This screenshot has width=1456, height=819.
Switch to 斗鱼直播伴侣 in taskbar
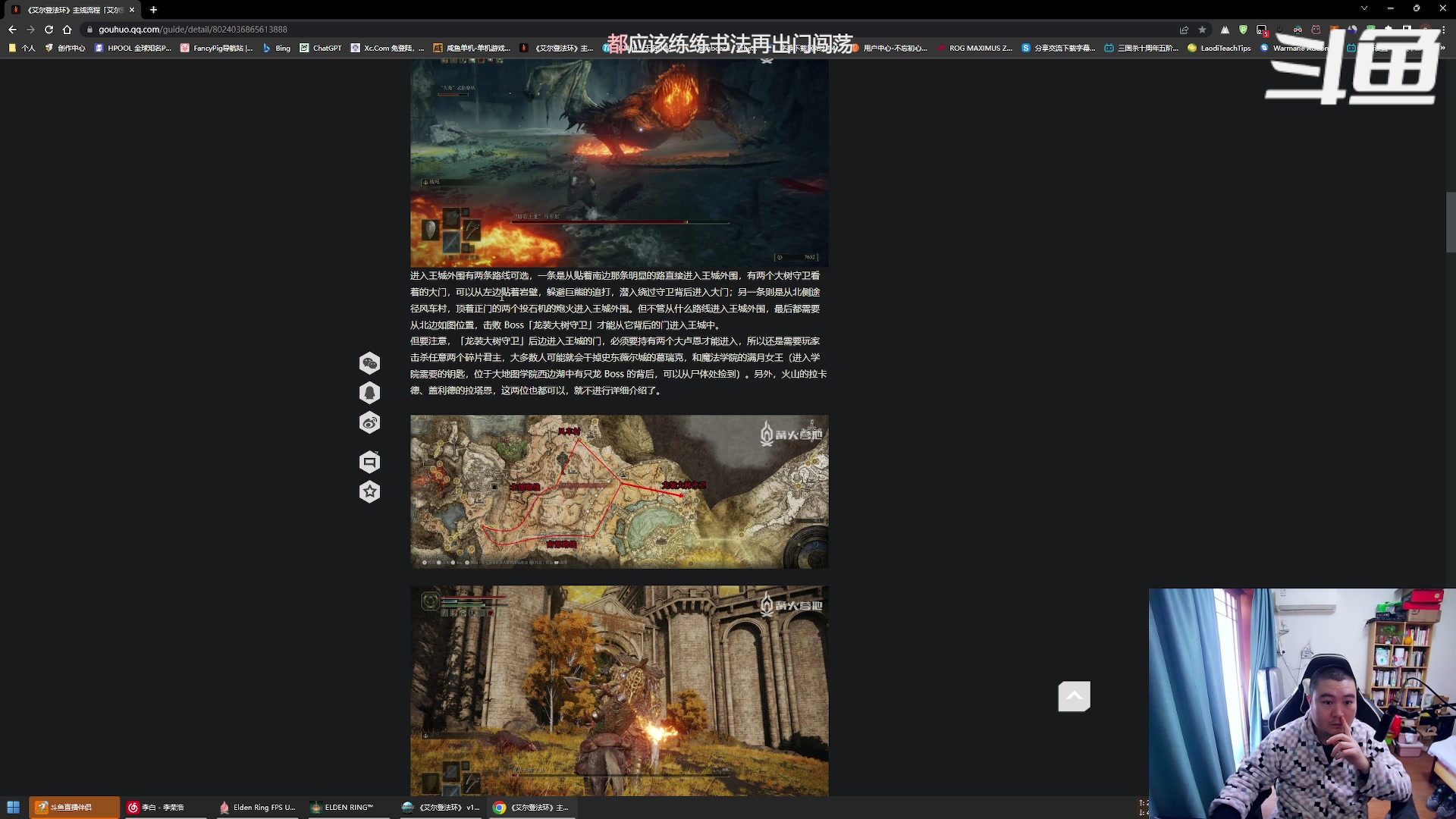tap(74, 808)
